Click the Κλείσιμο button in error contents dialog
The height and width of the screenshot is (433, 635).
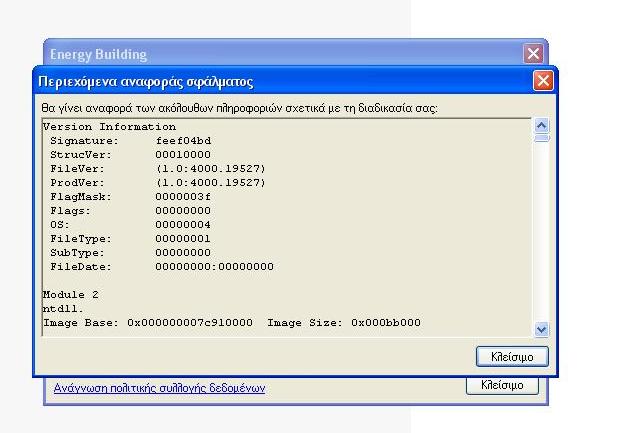pyautogui.click(x=512, y=356)
